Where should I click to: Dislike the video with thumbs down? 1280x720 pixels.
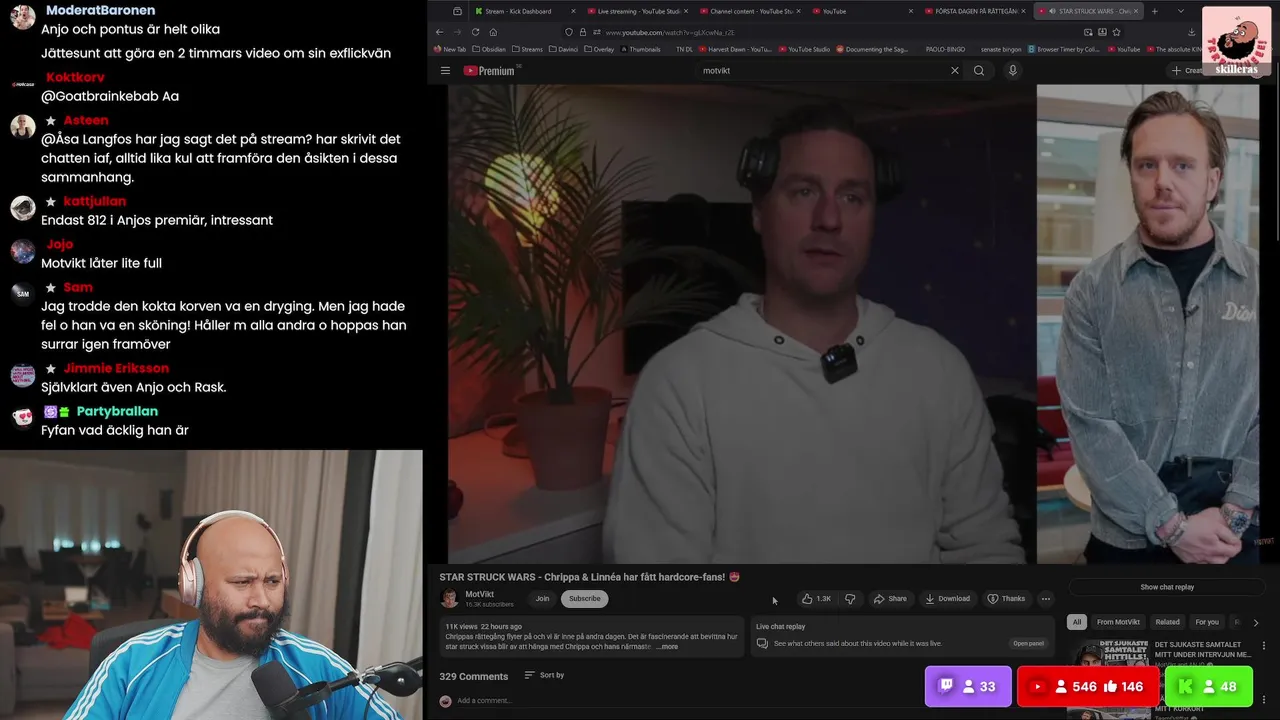[x=850, y=599]
